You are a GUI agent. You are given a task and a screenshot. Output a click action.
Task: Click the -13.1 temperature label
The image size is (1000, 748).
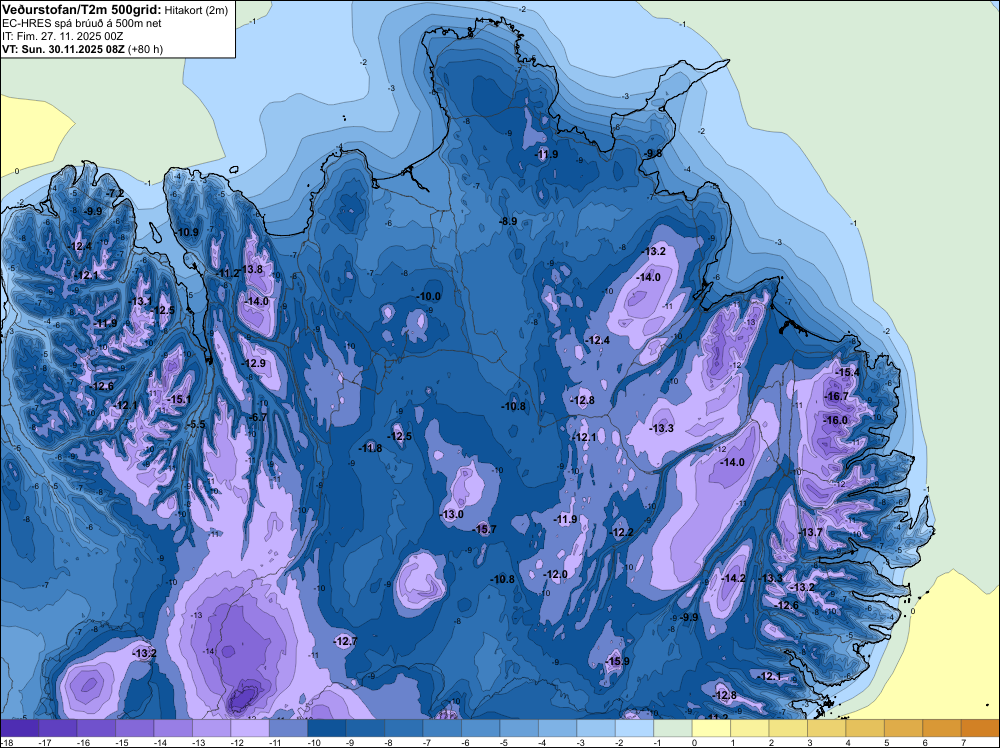click(140, 301)
